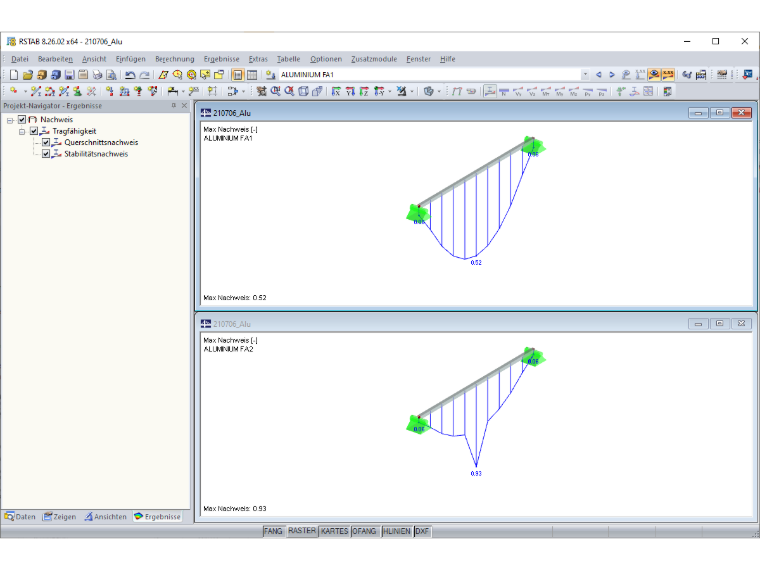Open the Datei menu
Viewport: 760px width, 570px height.
coord(20,59)
